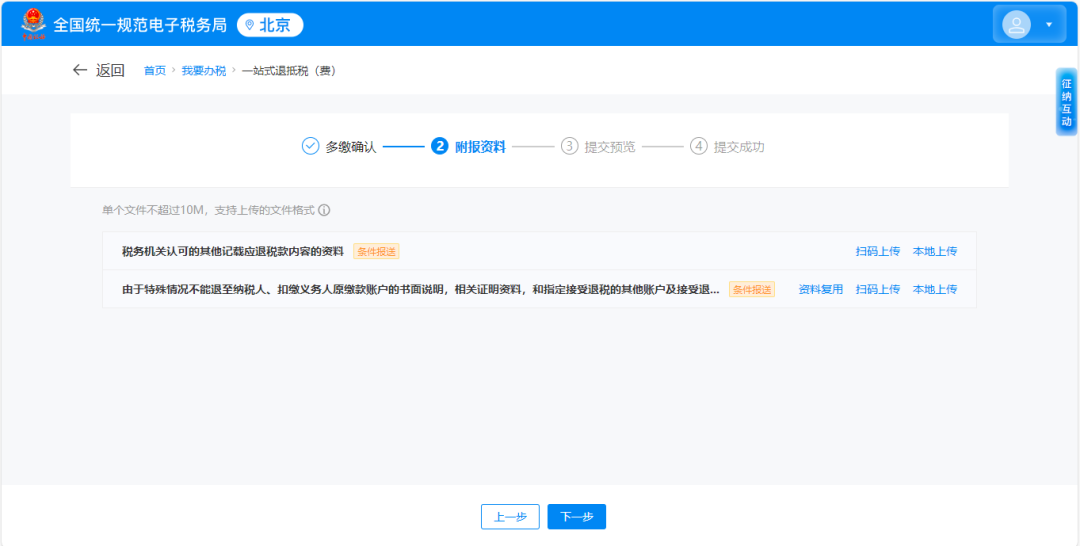Click the back arrow icon
The image size is (1080, 546).
[80, 70]
